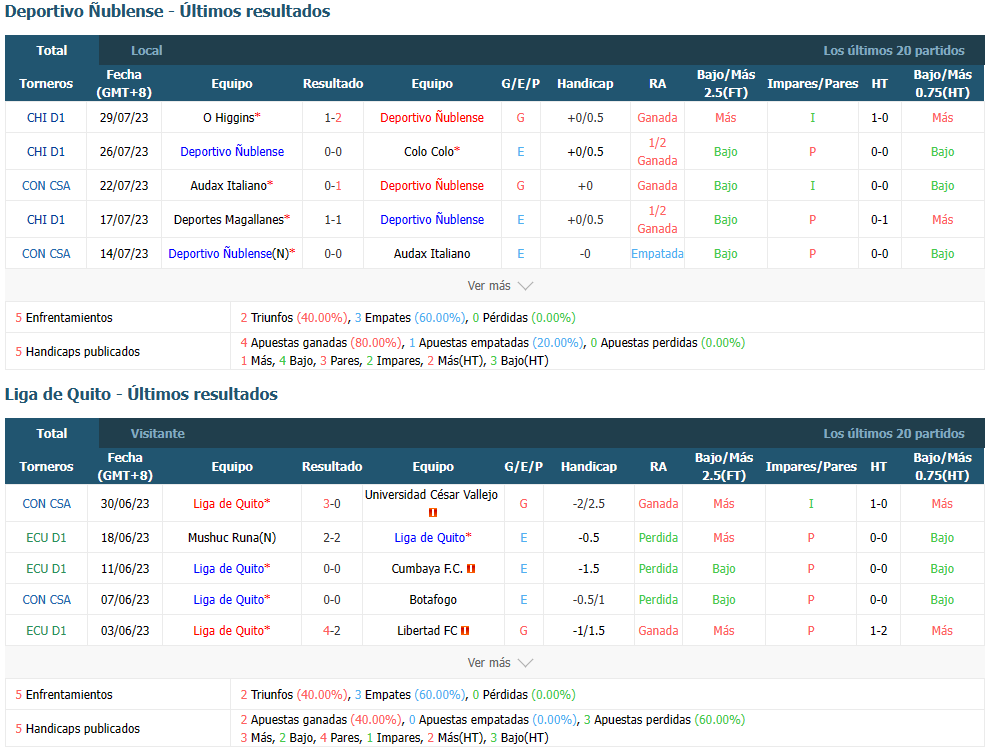Click the 2-2 result of Mushuc Runa match
This screenshot has width=993, height=755.
click(x=332, y=538)
